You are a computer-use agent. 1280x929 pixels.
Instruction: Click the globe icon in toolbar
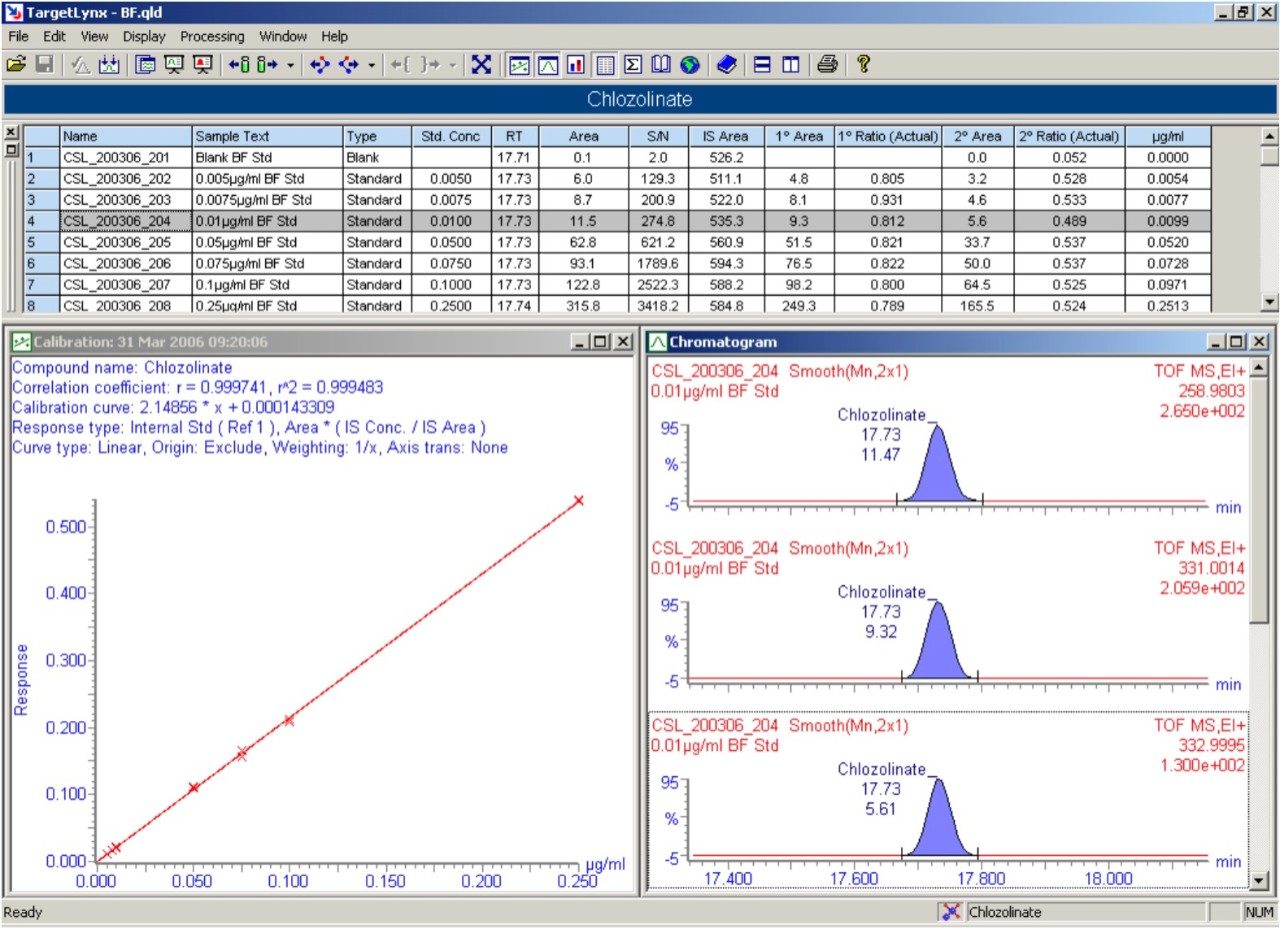[x=689, y=65]
